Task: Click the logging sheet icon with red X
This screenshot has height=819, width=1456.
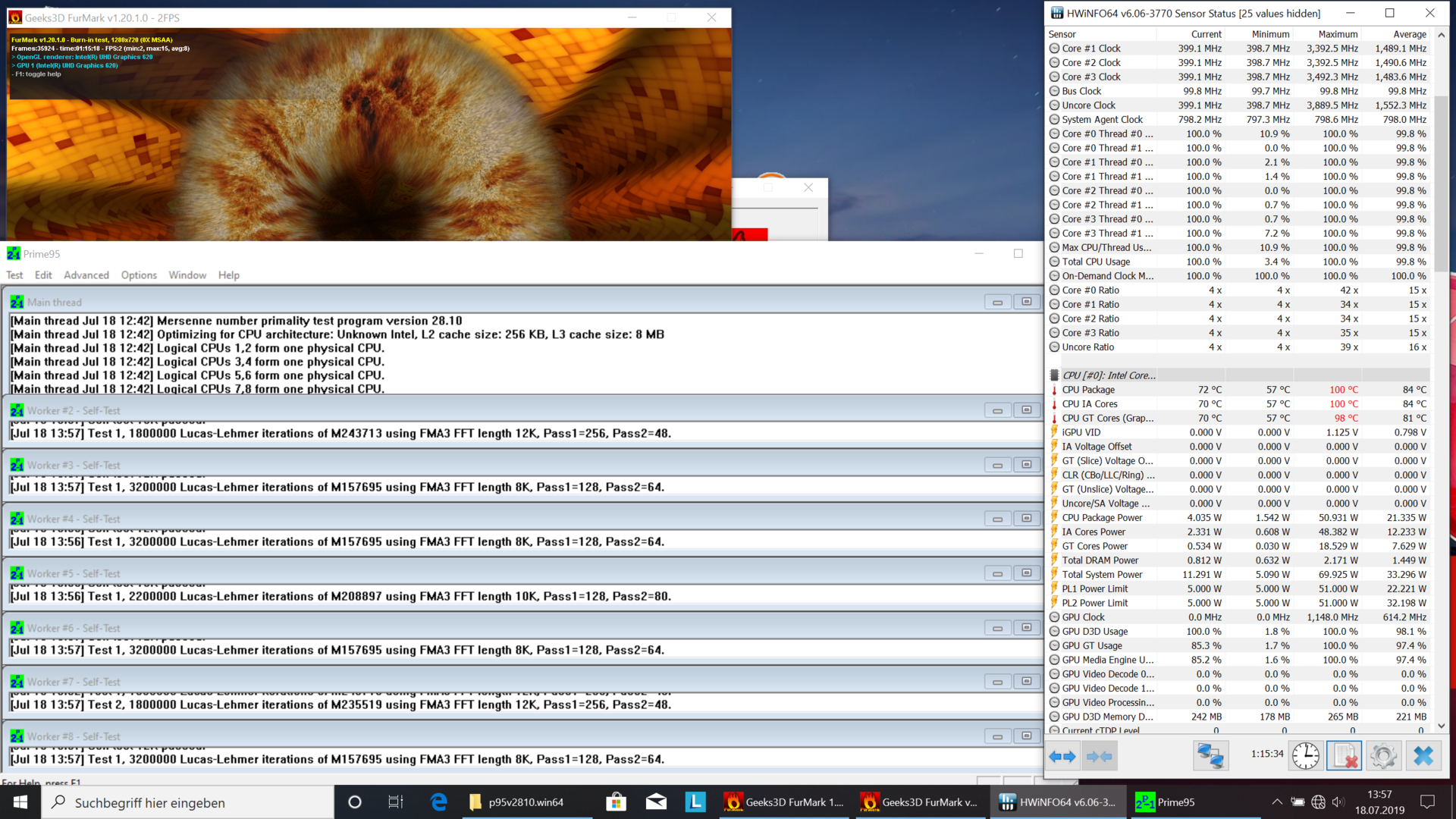Action: click(x=1344, y=756)
